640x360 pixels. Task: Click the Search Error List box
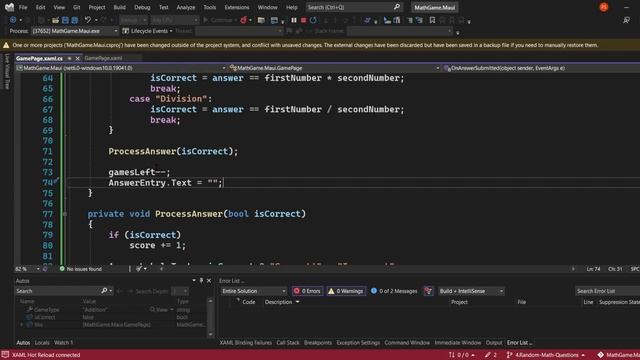point(607,291)
